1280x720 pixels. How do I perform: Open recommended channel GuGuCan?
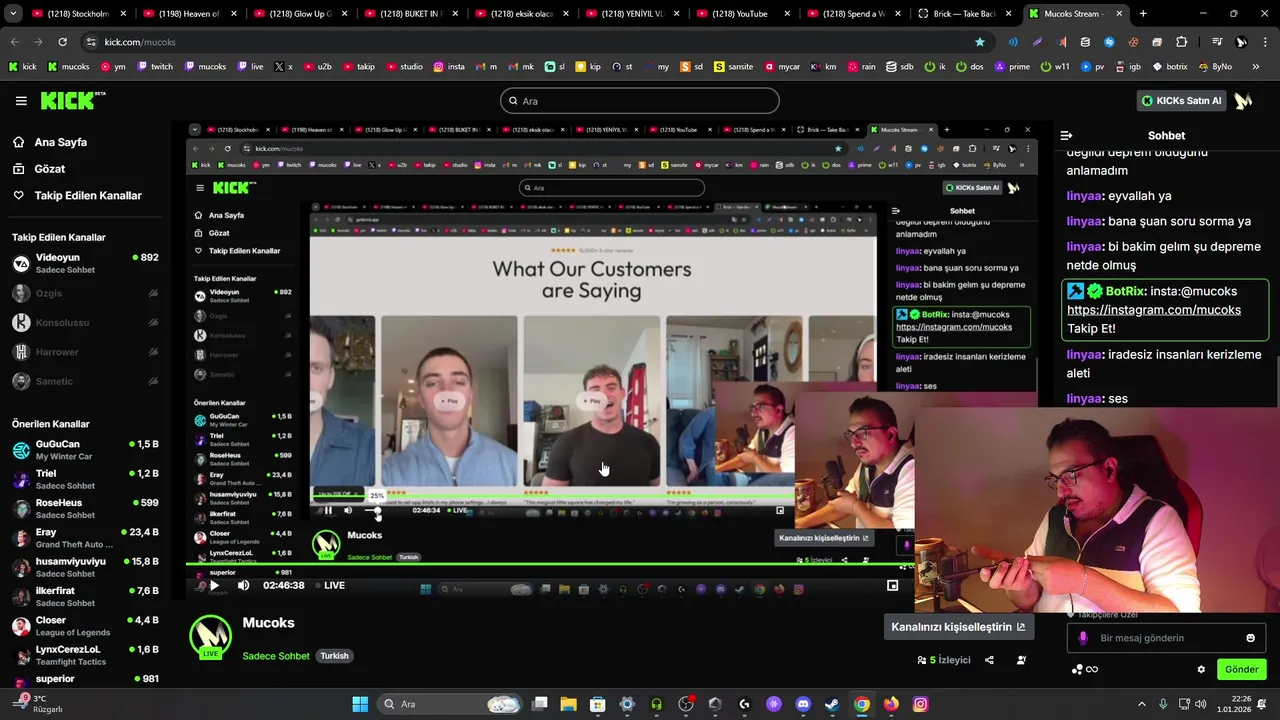pyautogui.click(x=85, y=450)
